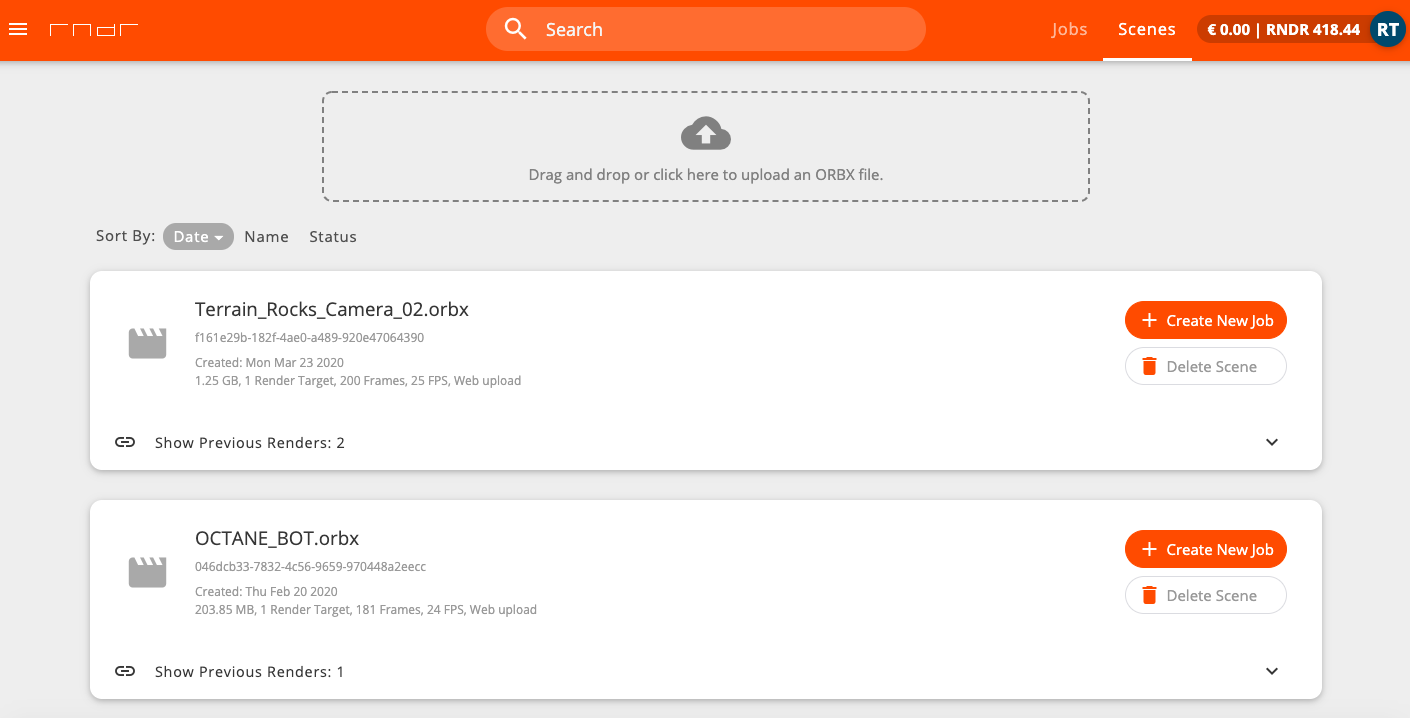
Task: Create new job for Terrain_Rocks_Camera_02
Action: point(1205,321)
